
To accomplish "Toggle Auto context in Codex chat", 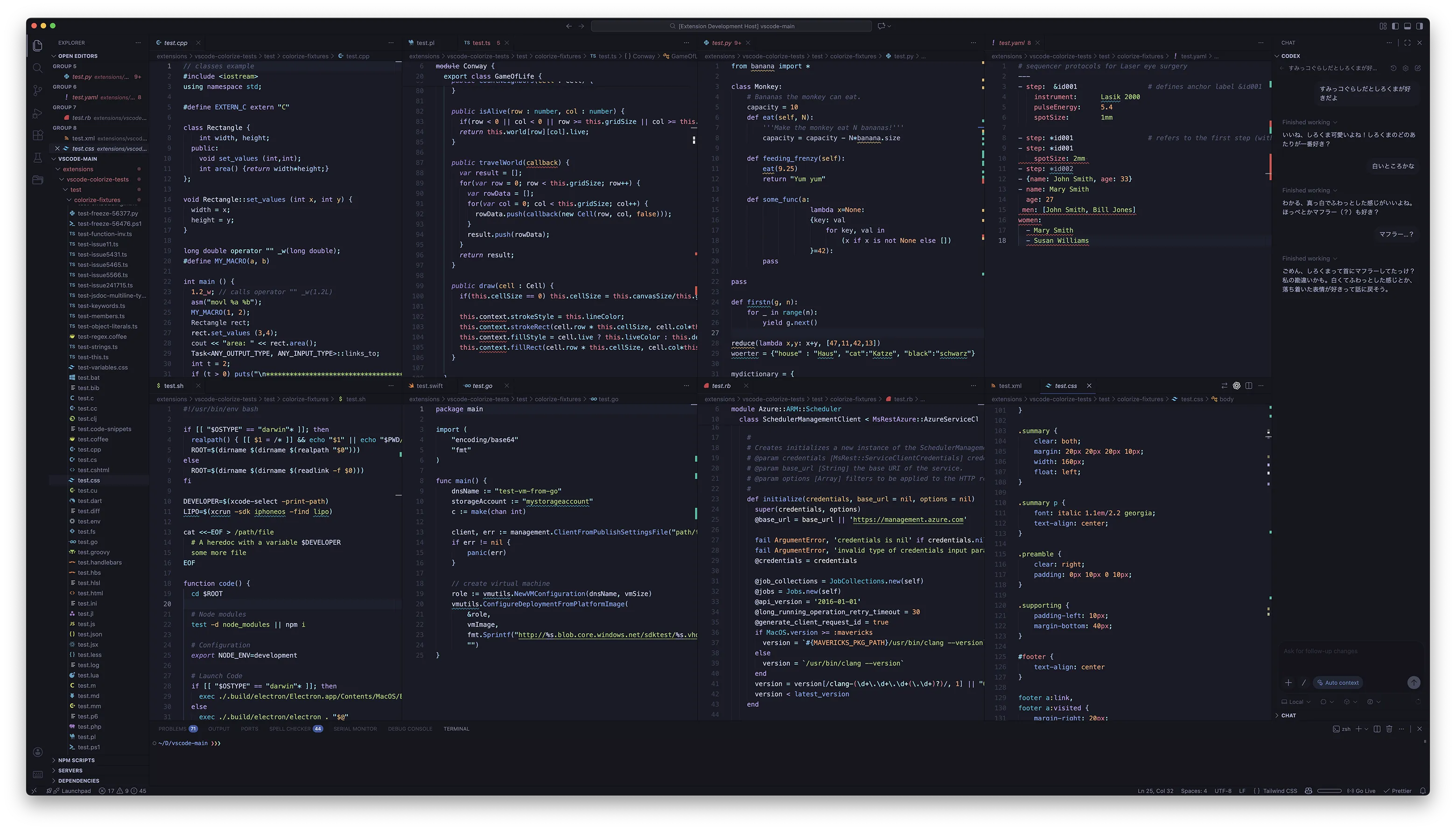I will point(1337,683).
